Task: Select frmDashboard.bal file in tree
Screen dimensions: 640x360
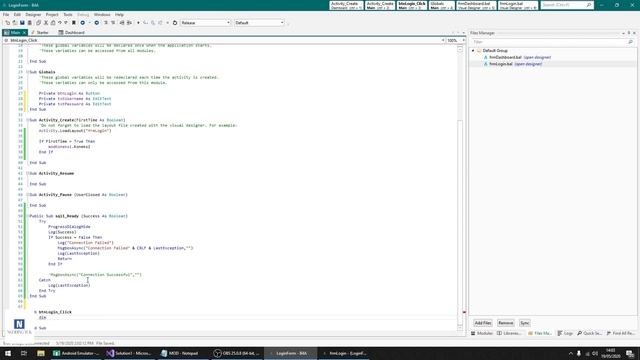Action: pyautogui.click(x=505, y=58)
